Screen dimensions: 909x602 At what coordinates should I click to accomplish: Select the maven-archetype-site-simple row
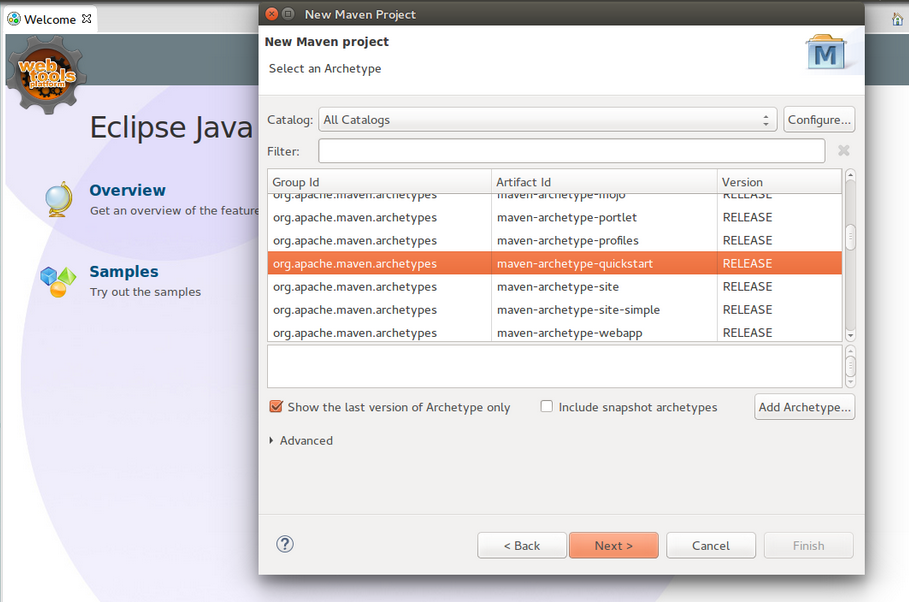[x=555, y=310]
